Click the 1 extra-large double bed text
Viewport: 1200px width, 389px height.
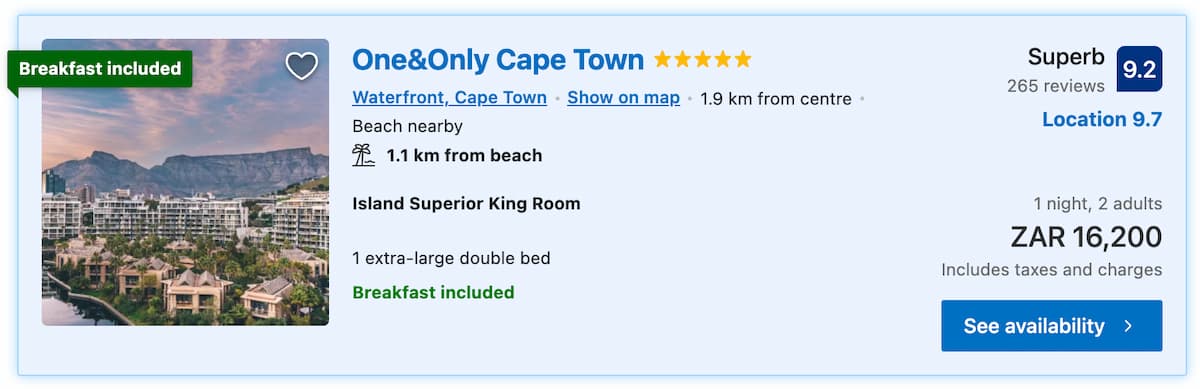coord(451,258)
